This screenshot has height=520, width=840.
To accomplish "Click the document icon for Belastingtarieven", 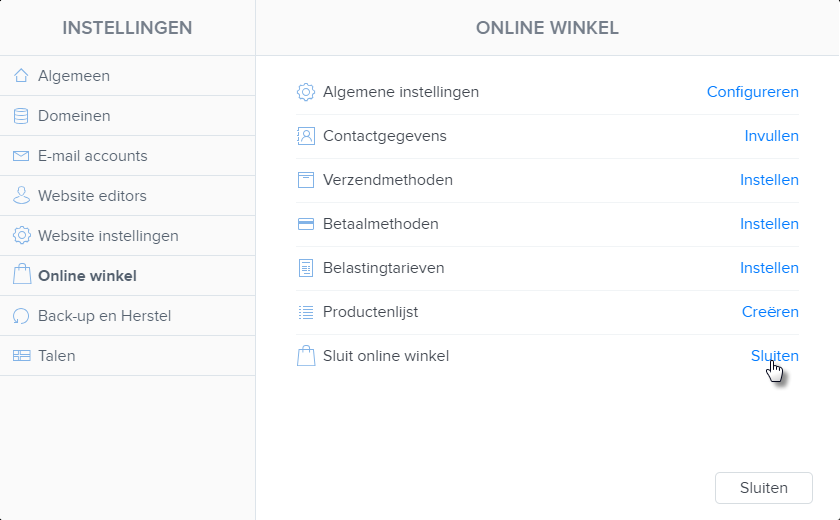I will point(306,268).
